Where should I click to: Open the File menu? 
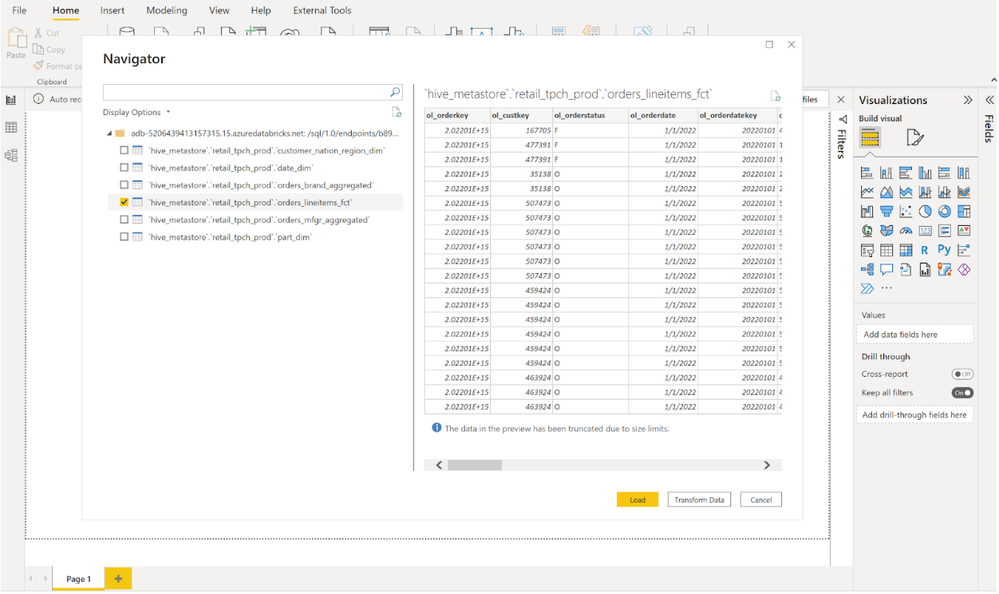pos(19,10)
